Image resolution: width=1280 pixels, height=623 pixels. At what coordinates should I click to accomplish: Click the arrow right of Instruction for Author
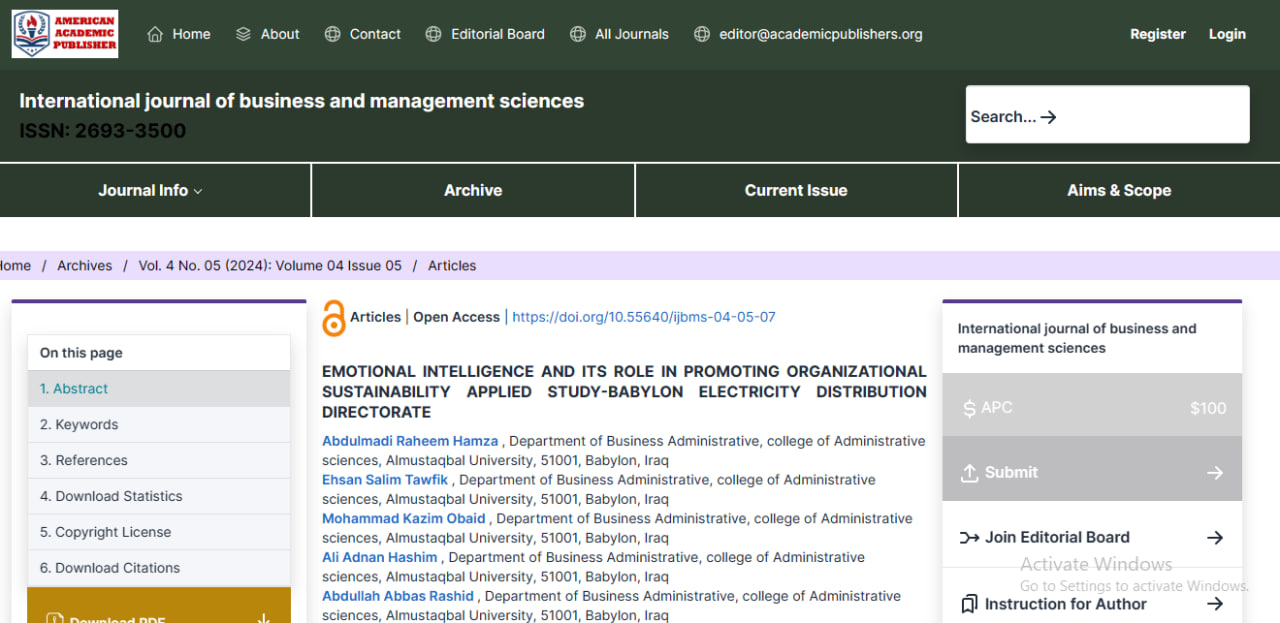pos(1215,604)
